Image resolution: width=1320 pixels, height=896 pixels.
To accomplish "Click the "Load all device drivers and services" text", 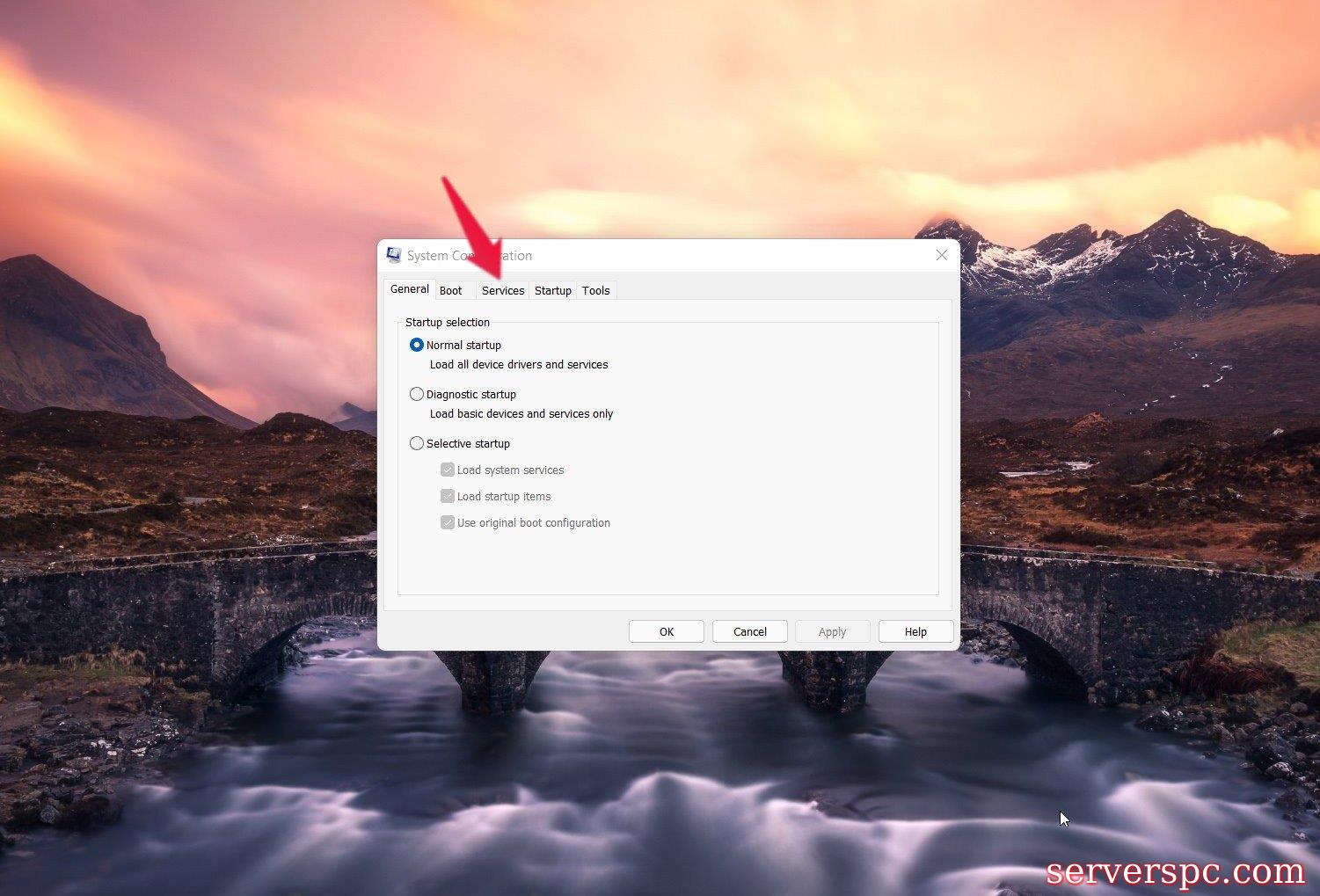I will [x=519, y=365].
